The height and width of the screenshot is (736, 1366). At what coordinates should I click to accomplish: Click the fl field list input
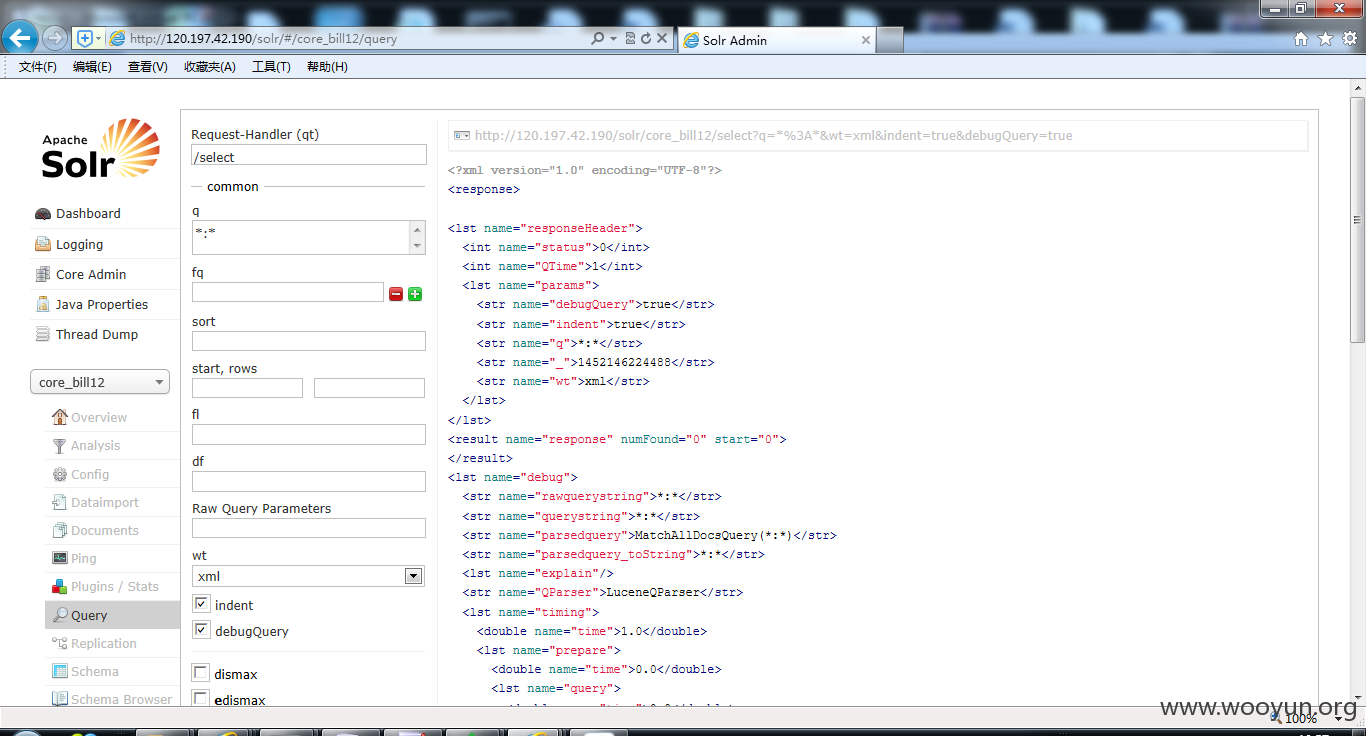309,434
